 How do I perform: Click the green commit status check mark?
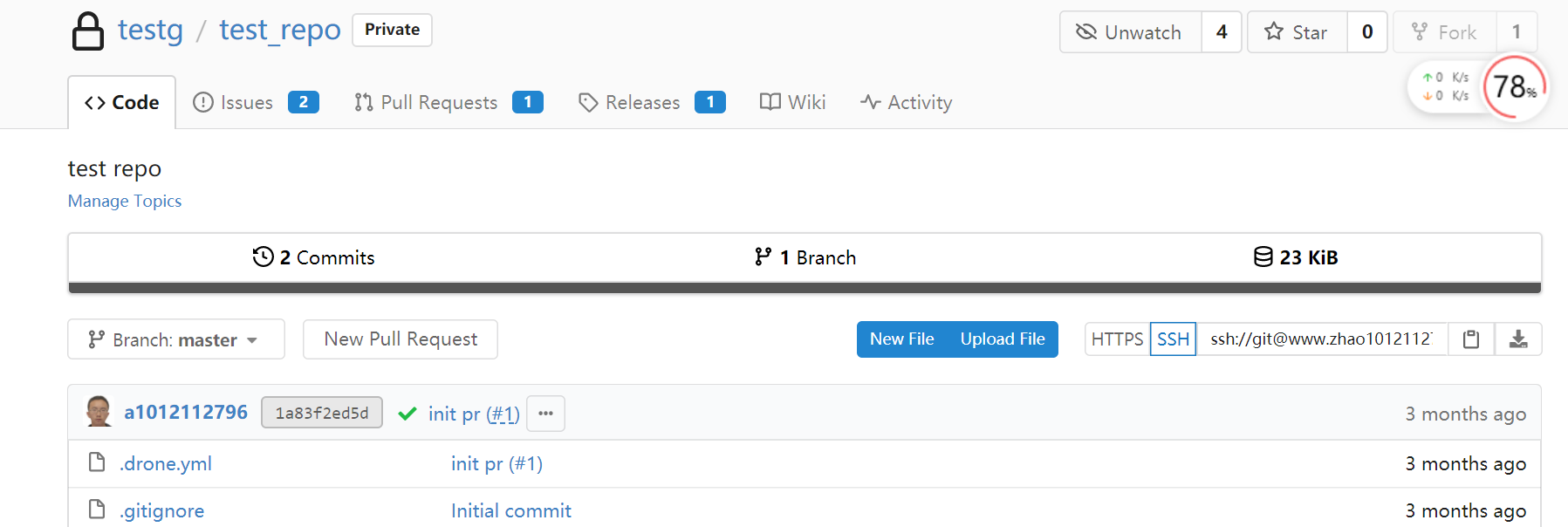[x=407, y=414]
